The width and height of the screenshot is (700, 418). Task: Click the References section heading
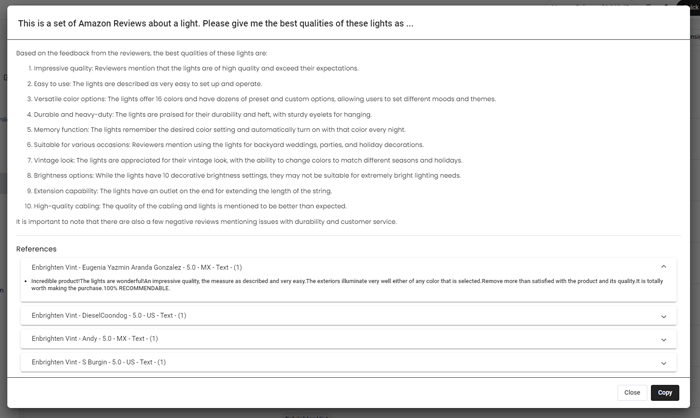(x=36, y=248)
